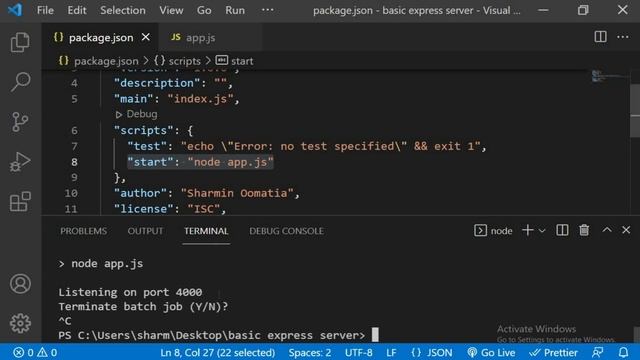The width and height of the screenshot is (640, 360).
Task: Click scripts in the breadcrumb
Action: click(x=184, y=61)
